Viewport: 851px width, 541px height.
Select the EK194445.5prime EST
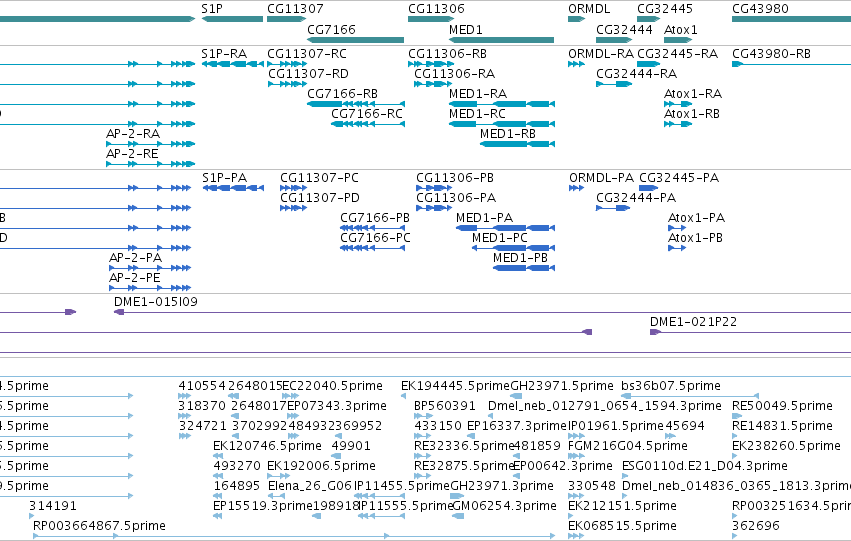pos(403,396)
